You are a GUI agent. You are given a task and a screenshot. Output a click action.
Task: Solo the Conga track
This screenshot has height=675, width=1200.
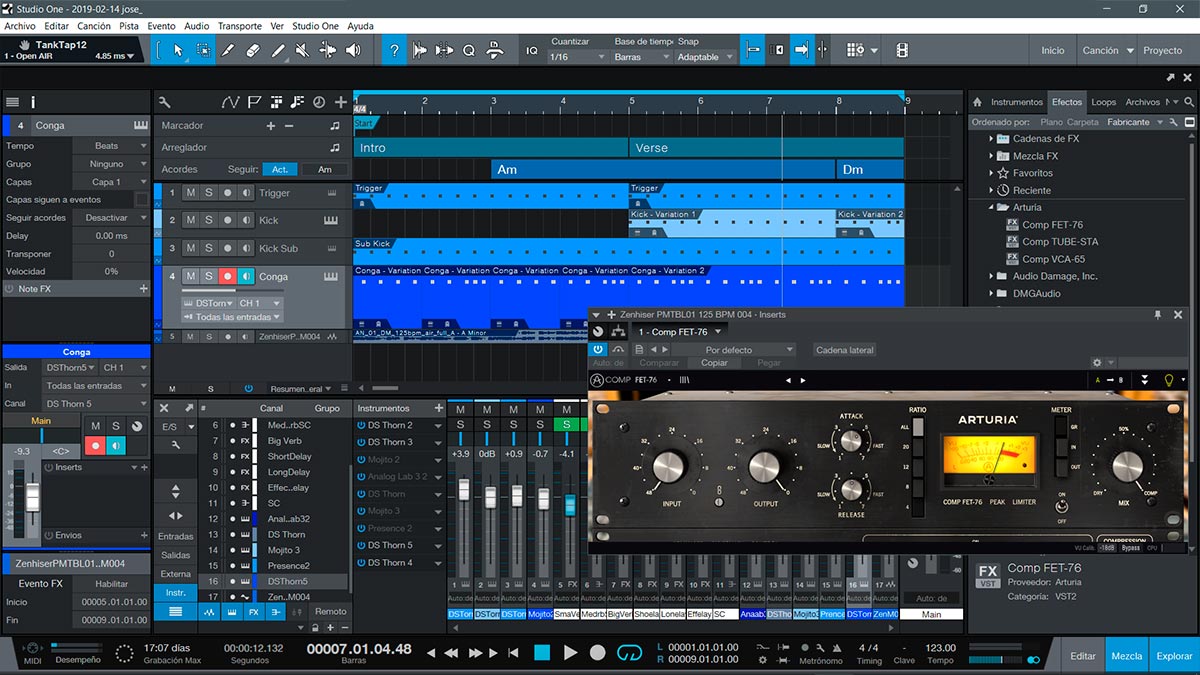(x=209, y=277)
